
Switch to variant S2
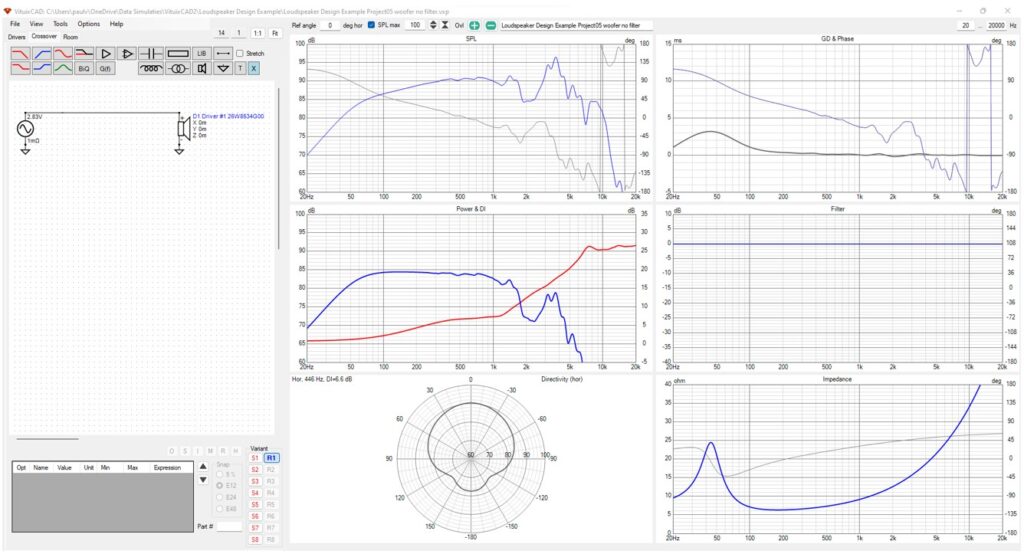click(x=255, y=470)
